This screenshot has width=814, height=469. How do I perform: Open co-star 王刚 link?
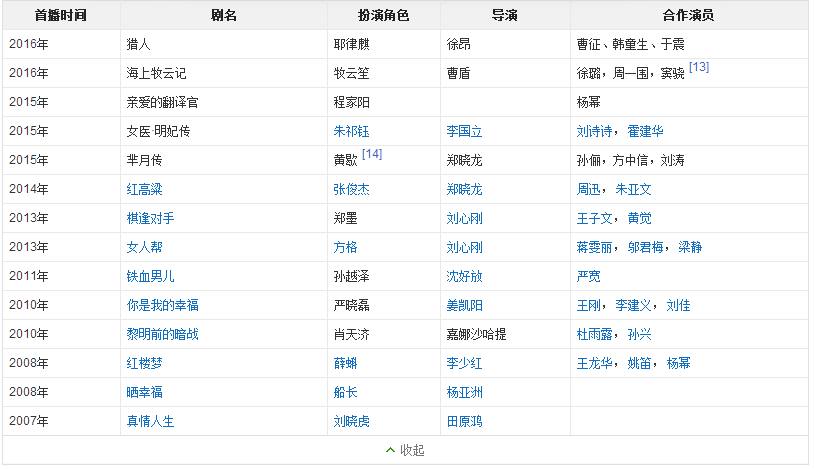tap(589, 305)
